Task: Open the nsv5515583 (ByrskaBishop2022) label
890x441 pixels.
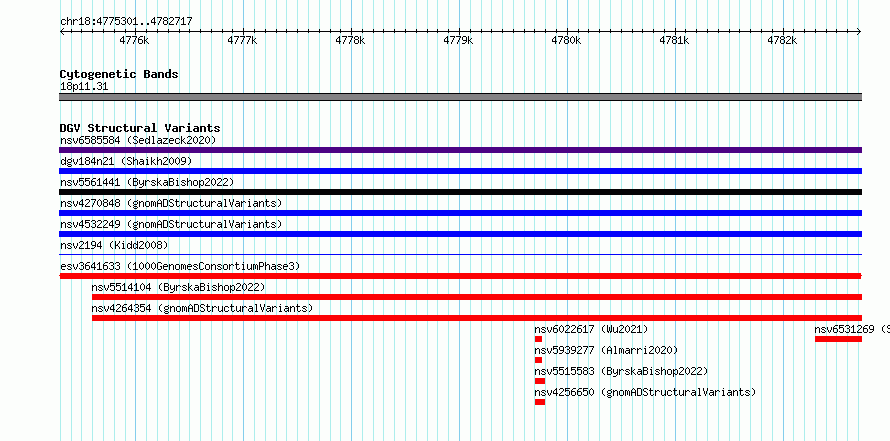Action: [621, 371]
